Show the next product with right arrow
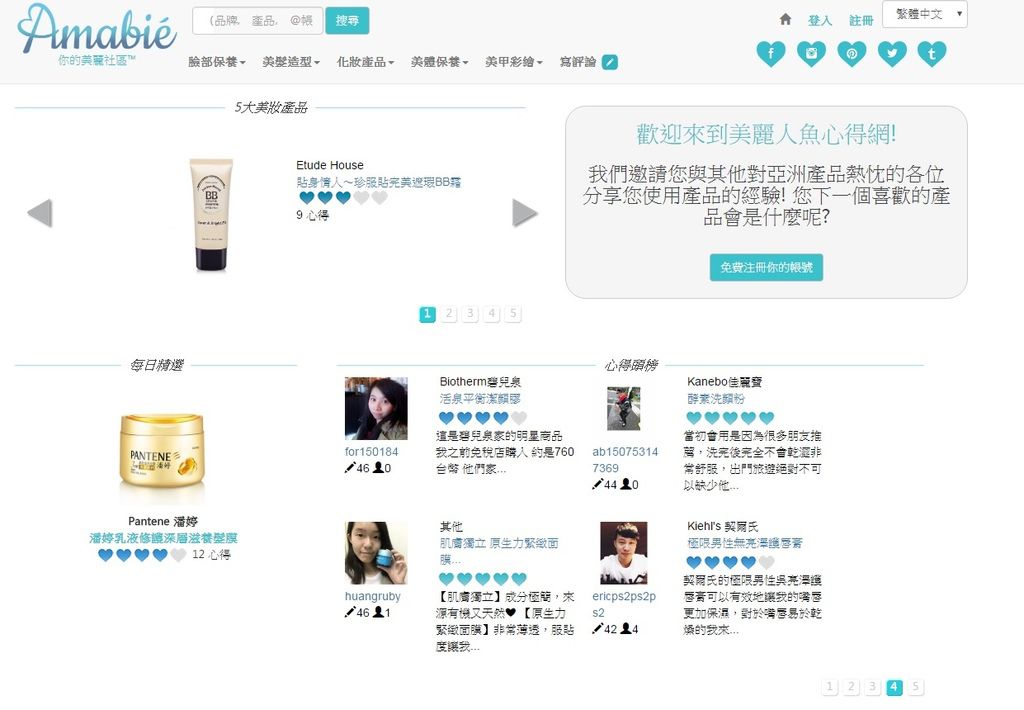The image size is (1024, 710). coord(524,213)
